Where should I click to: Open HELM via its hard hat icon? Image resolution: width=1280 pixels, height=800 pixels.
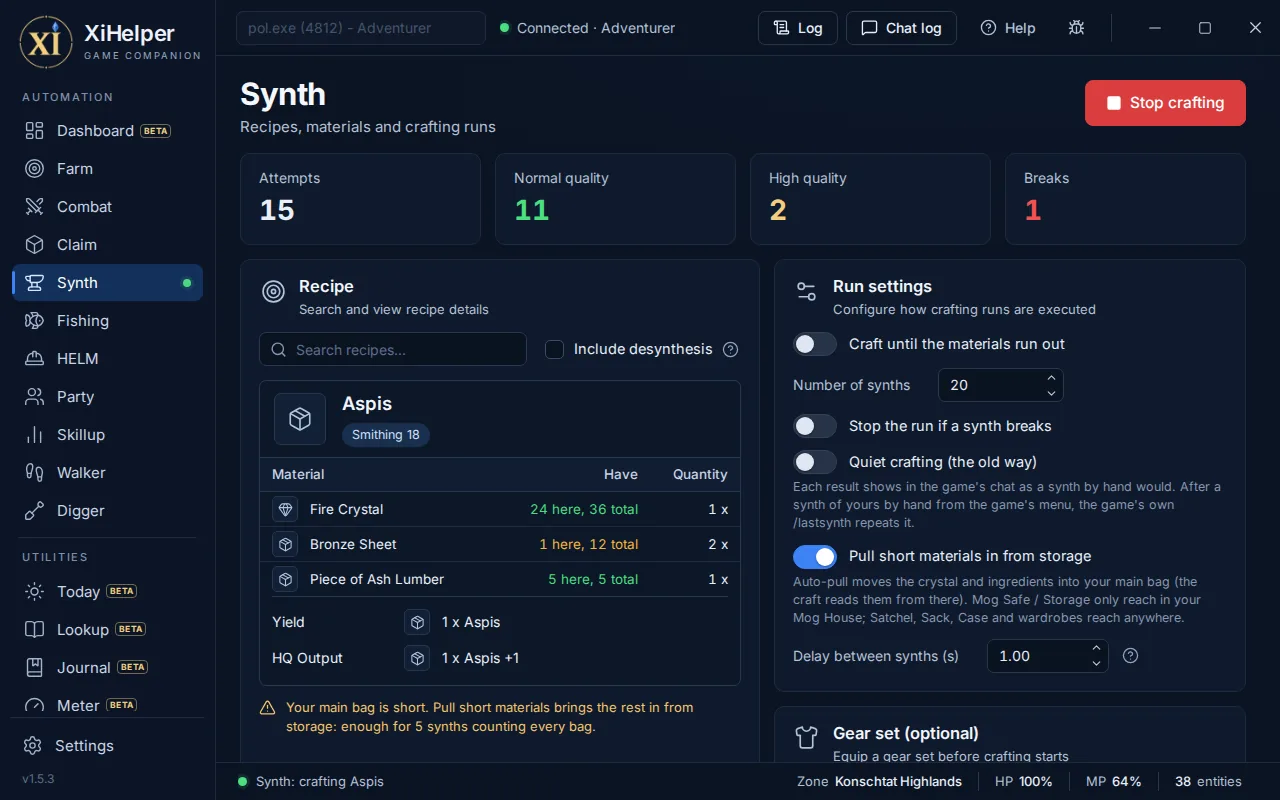tap(35, 359)
